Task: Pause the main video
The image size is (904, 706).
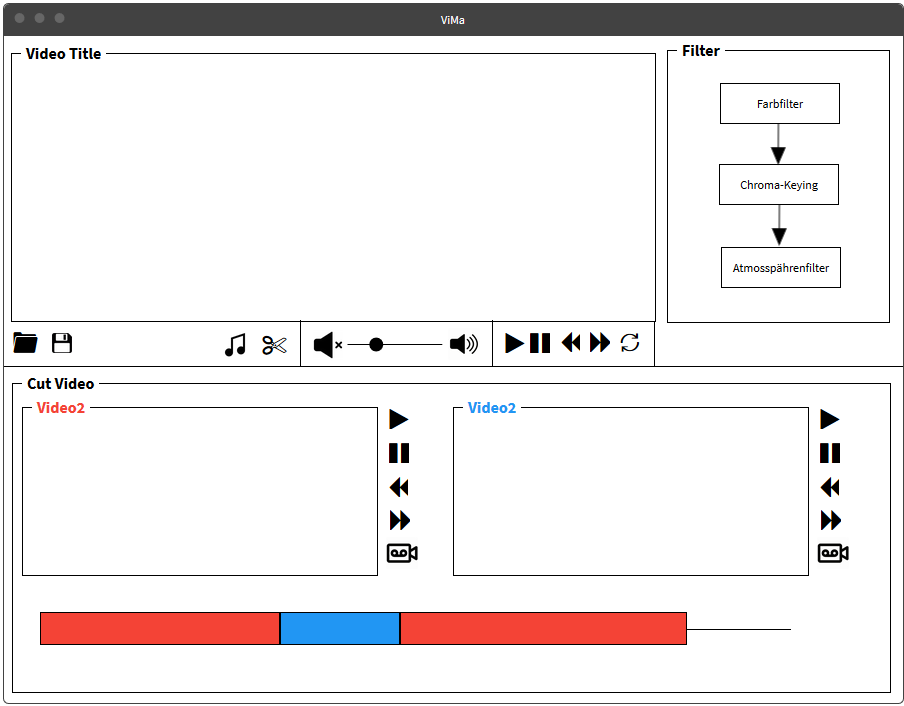Action: click(x=540, y=343)
